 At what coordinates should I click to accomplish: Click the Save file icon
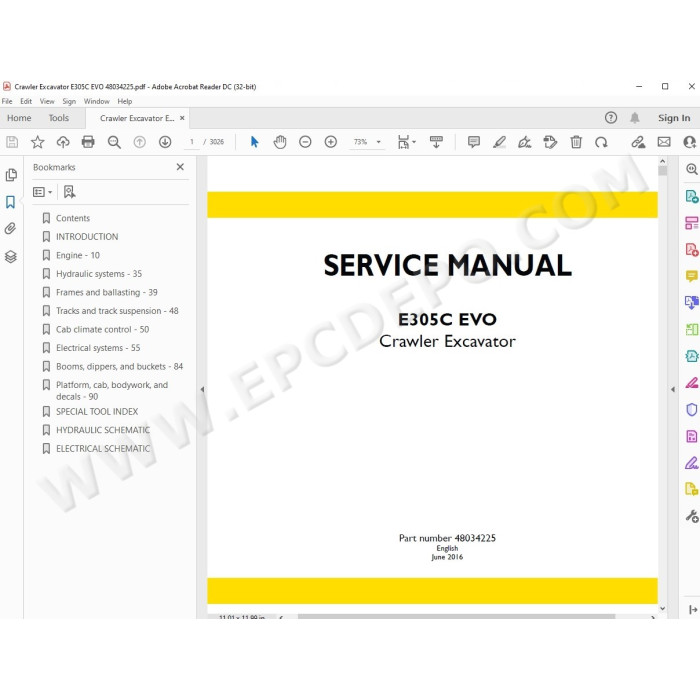[12, 142]
